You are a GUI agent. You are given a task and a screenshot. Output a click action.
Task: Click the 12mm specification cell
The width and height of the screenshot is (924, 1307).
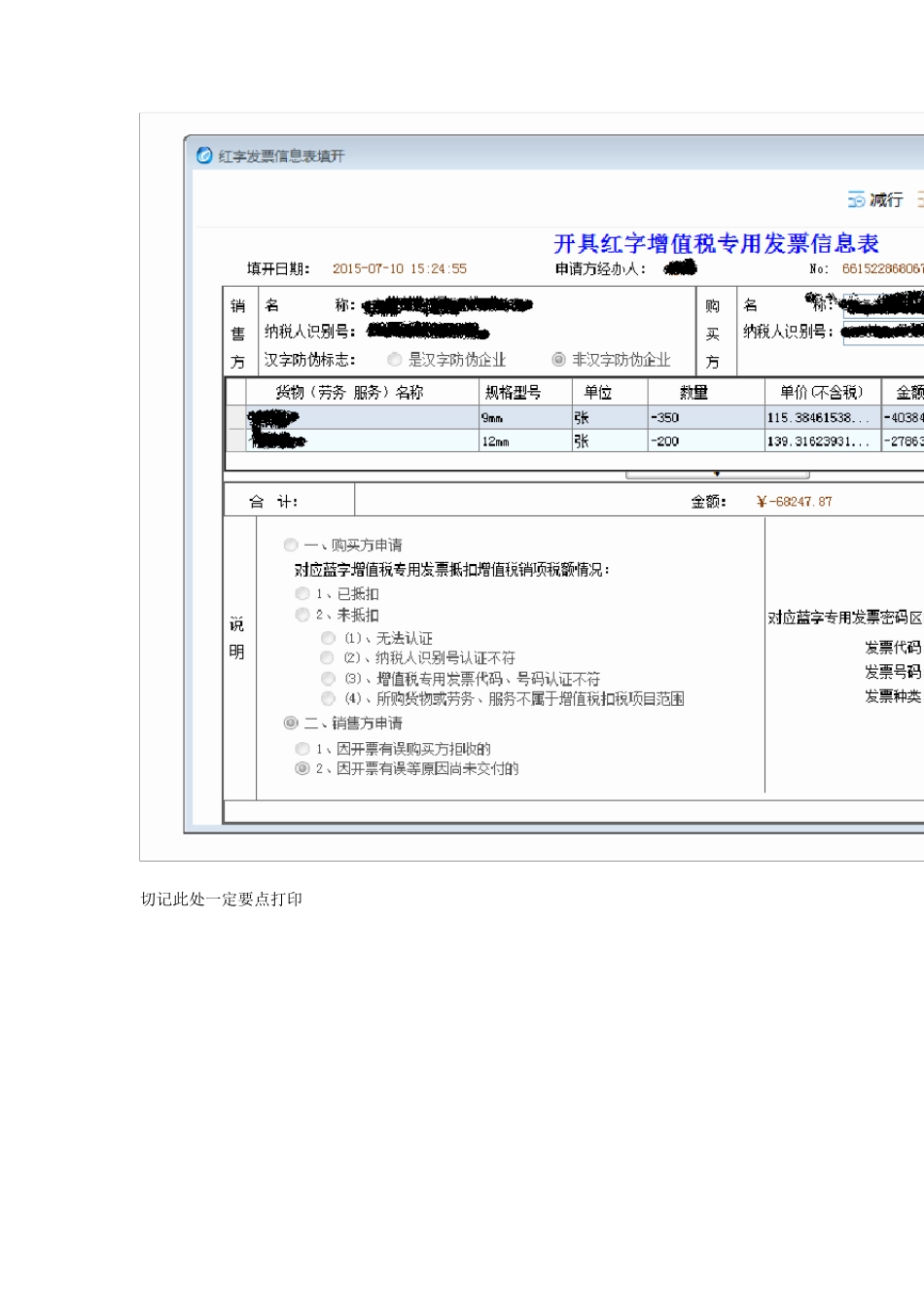pyautogui.click(x=525, y=441)
